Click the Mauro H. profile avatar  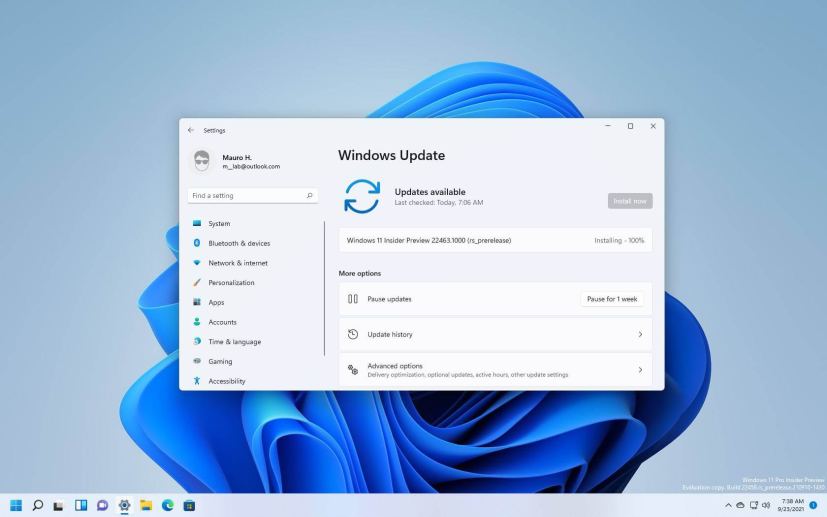[x=201, y=161]
